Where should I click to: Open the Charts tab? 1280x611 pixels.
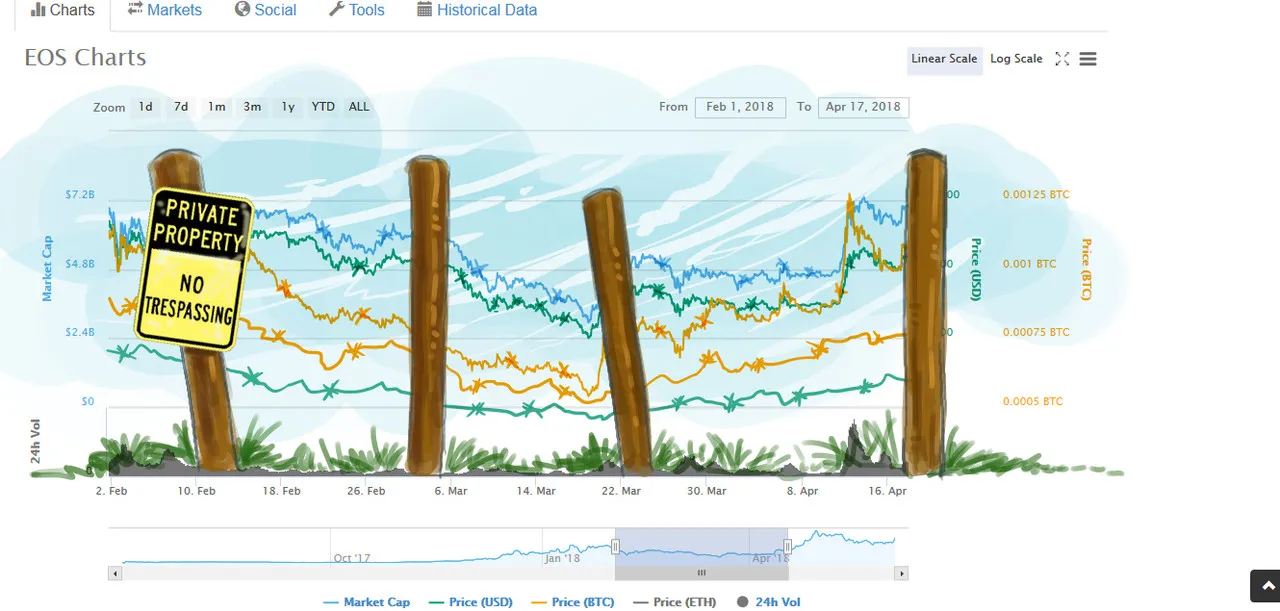click(62, 11)
